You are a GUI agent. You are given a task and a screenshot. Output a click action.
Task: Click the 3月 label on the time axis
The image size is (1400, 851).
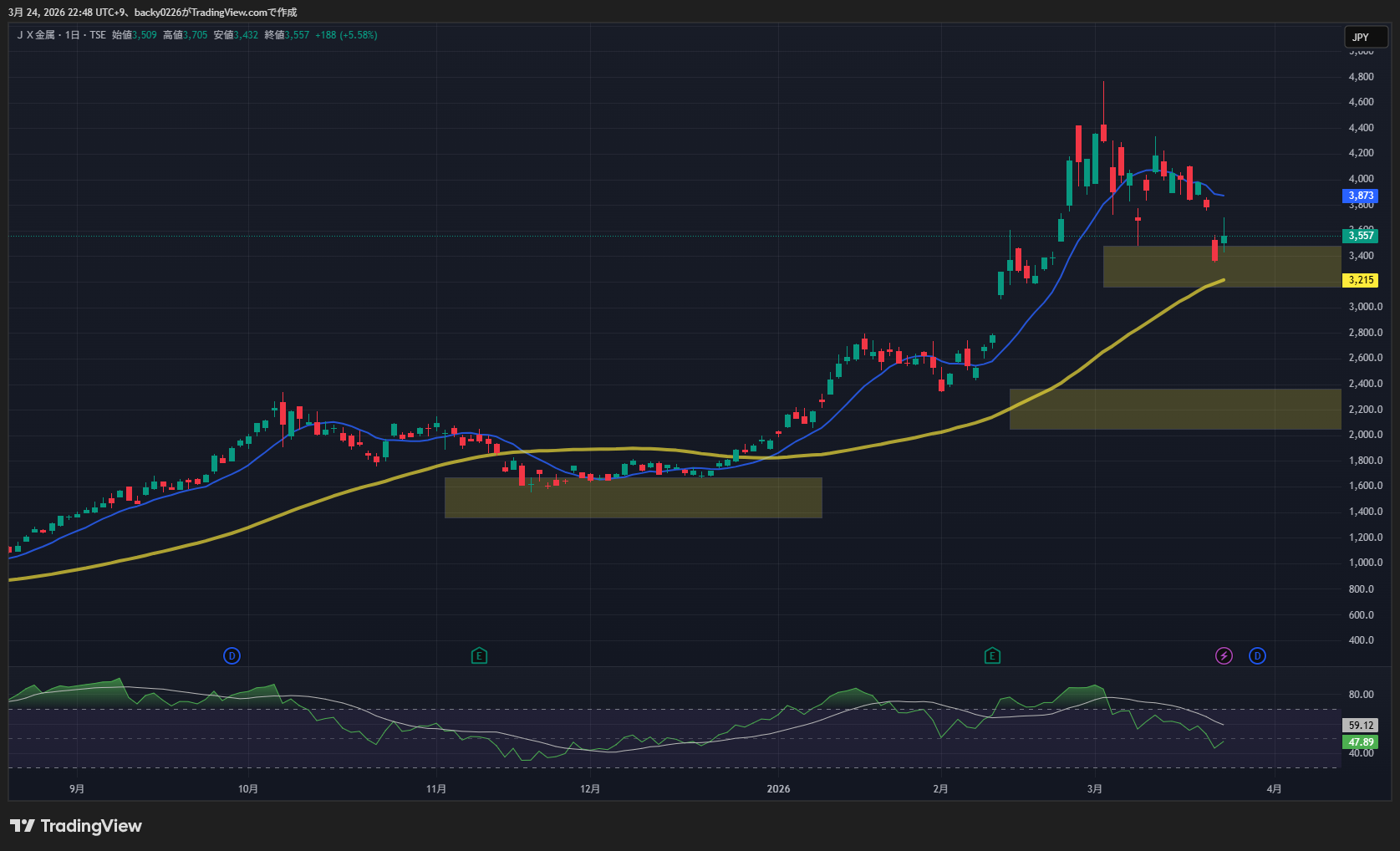(x=1095, y=789)
